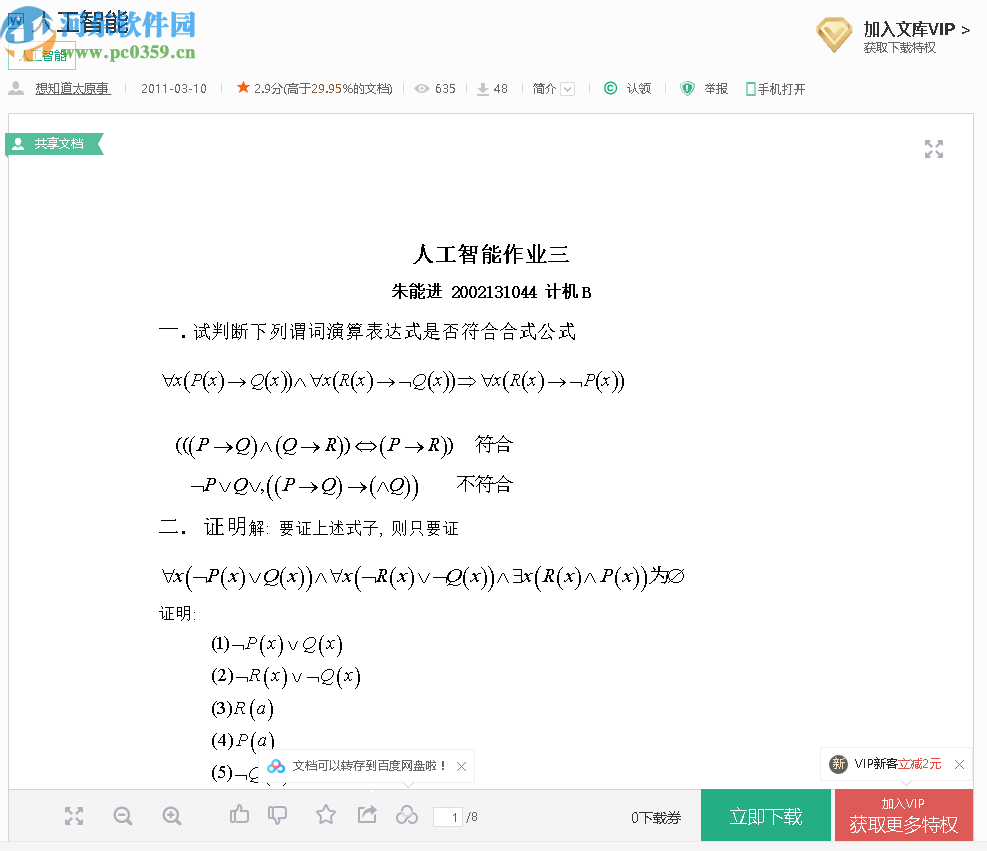
Task: Give the document a thumbs down
Action: 277,816
